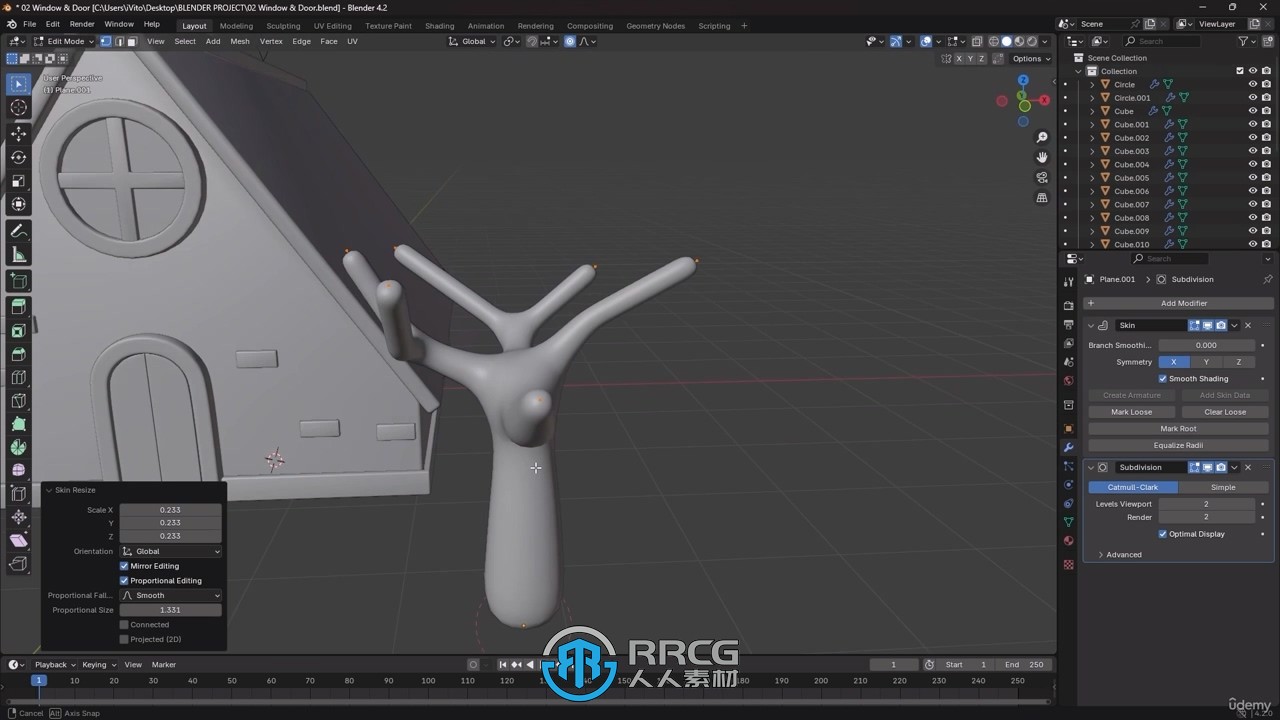Click the pan view hand icon

(1042, 157)
